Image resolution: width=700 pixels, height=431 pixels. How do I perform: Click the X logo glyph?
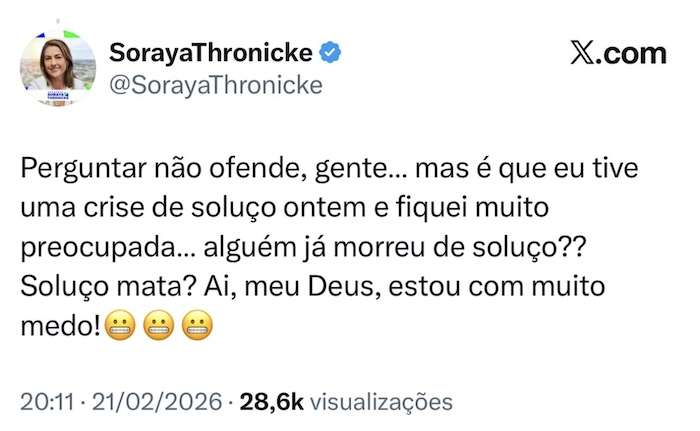click(x=585, y=53)
